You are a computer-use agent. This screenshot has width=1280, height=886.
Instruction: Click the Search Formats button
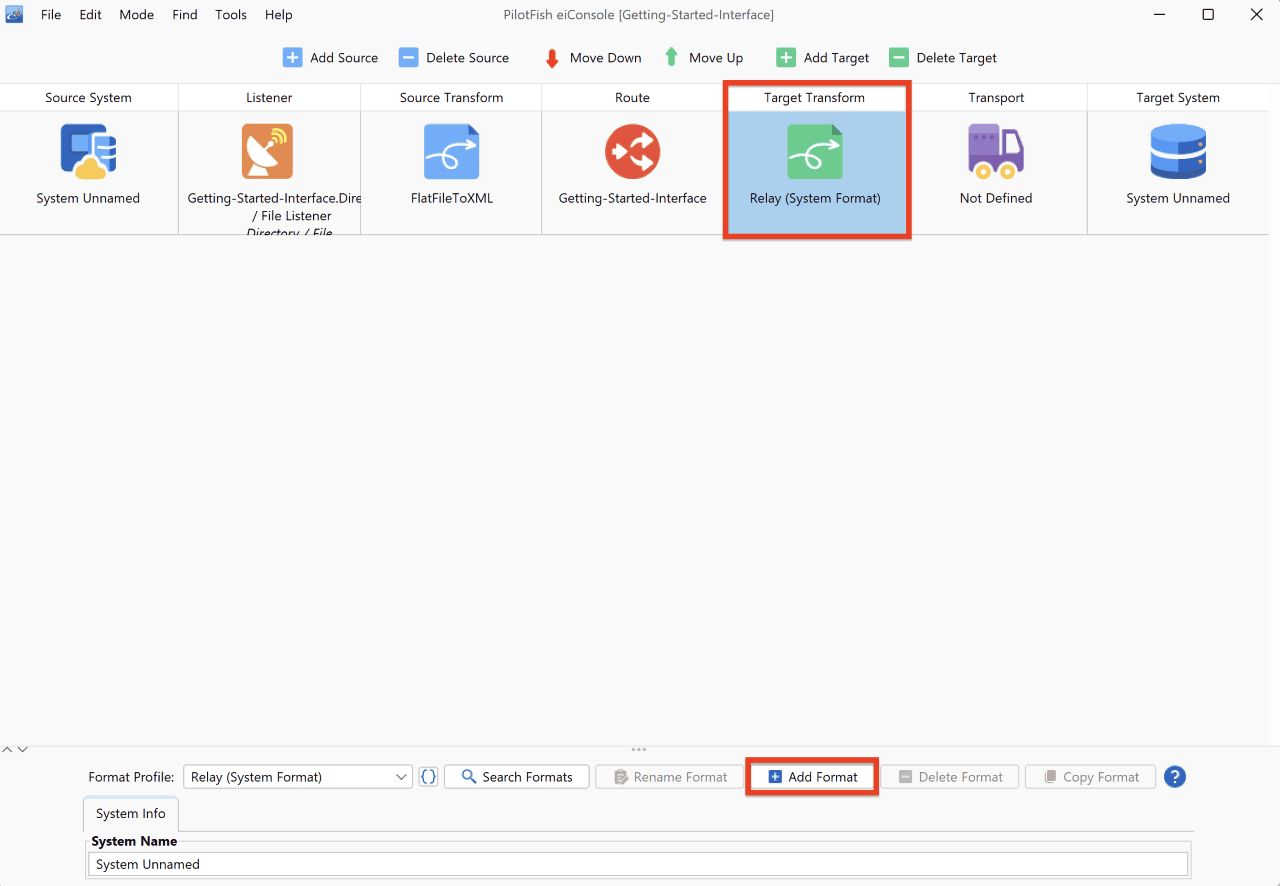pos(516,777)
